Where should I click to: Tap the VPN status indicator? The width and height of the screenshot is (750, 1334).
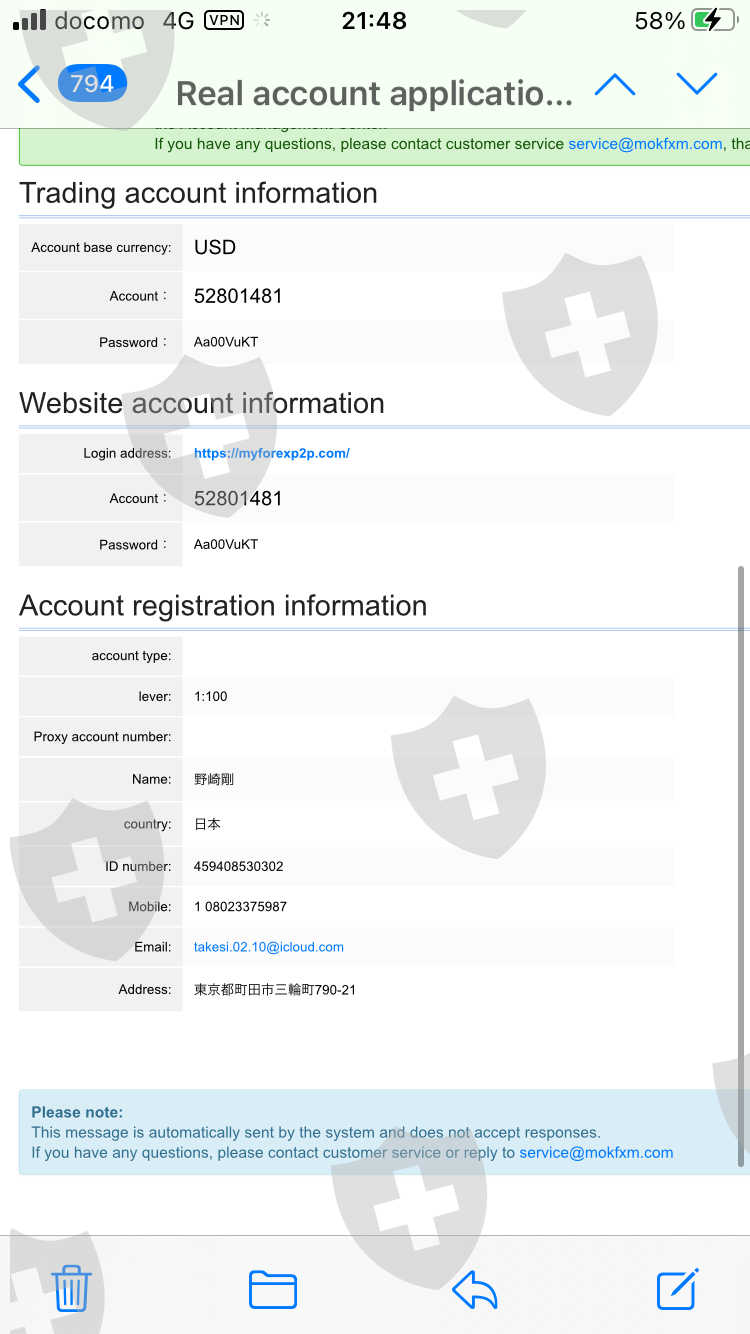coord(223,20)
